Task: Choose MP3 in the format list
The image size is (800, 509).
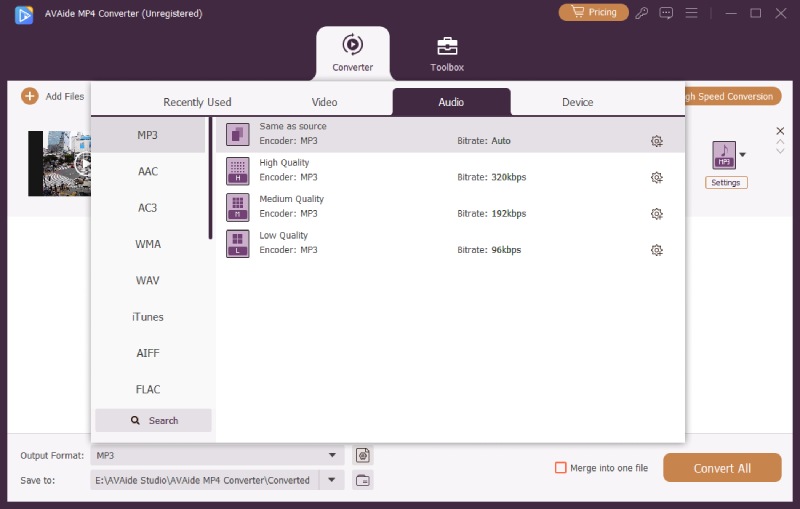Action: pyautogui.click(x=148, y=135)
